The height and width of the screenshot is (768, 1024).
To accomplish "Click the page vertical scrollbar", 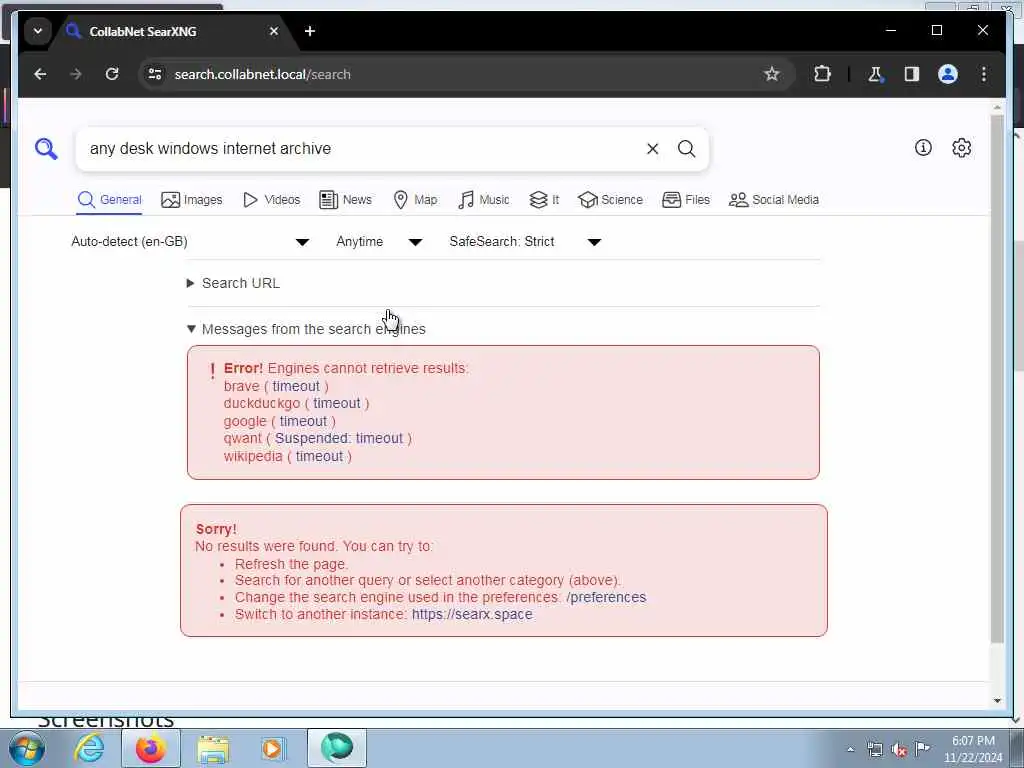I will pos(997,379).
